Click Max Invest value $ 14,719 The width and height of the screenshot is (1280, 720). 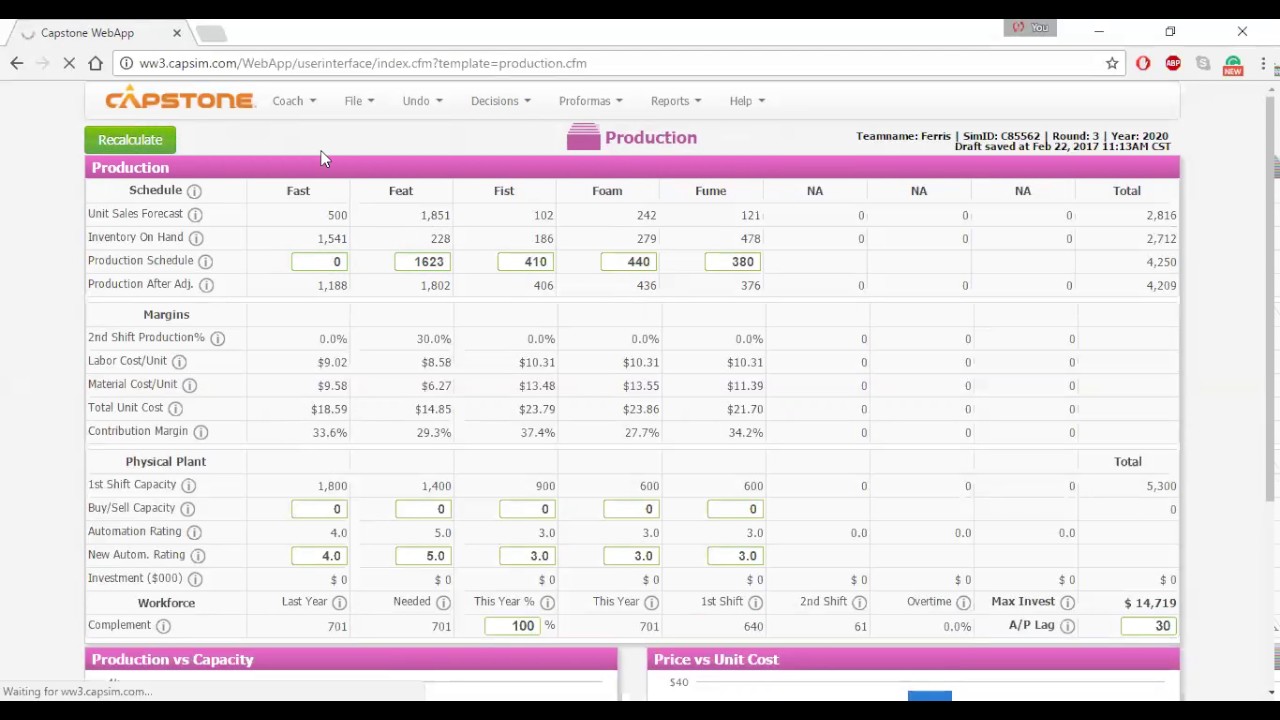click(1150, 603)
